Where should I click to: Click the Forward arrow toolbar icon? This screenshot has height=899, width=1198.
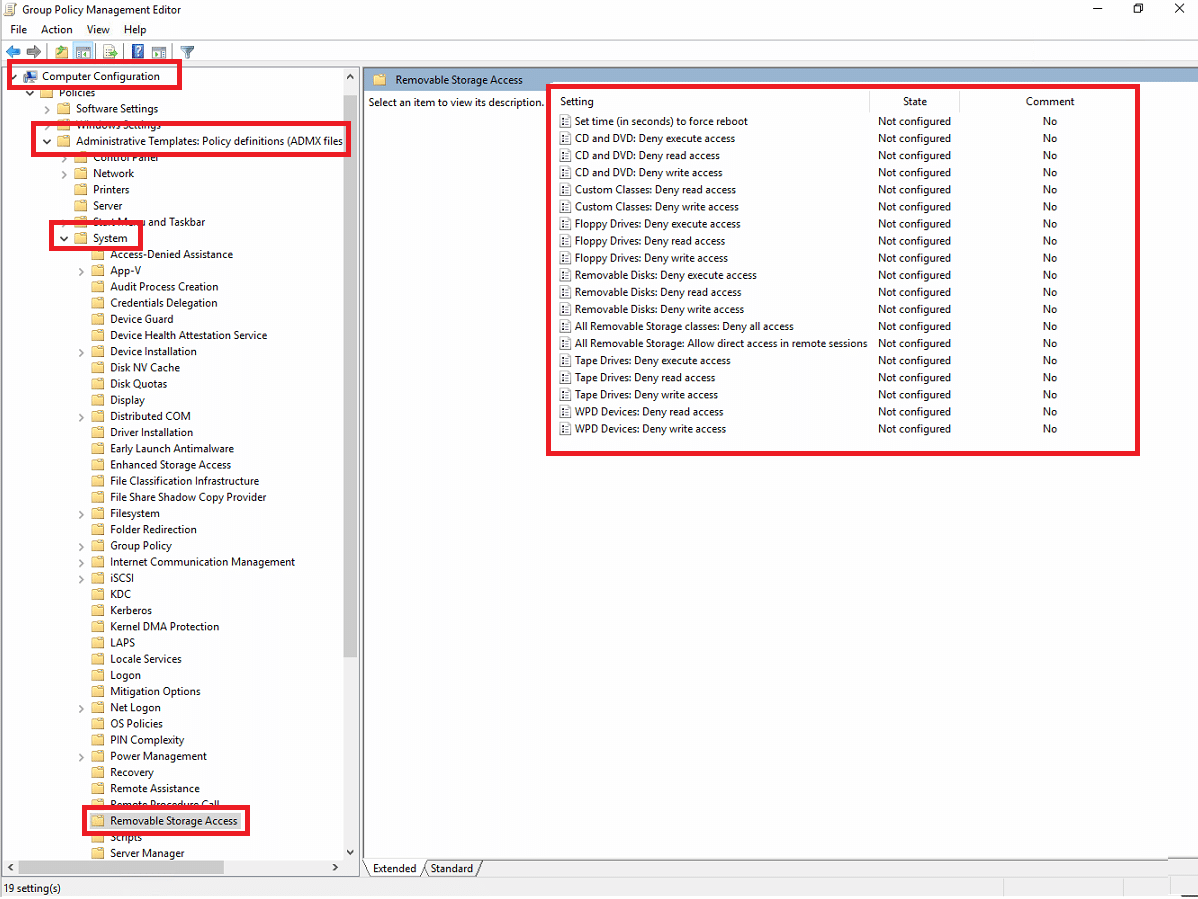coord(34,52)
